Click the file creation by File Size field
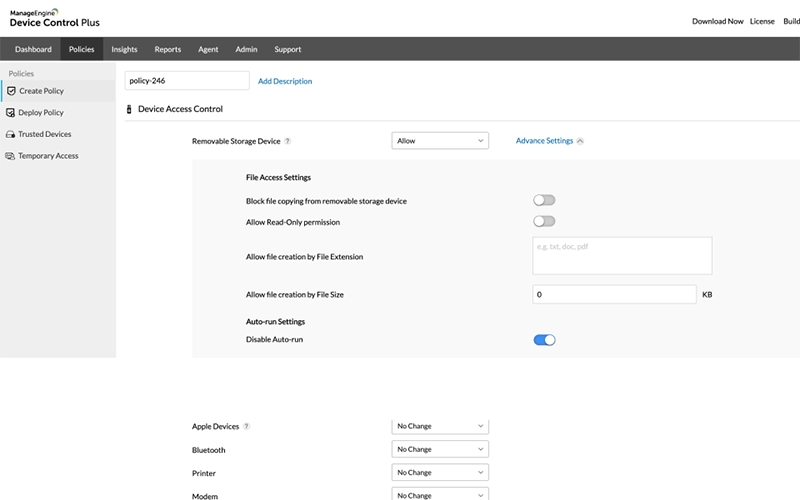This screenshot has width=800, height=500. point(614,294)
